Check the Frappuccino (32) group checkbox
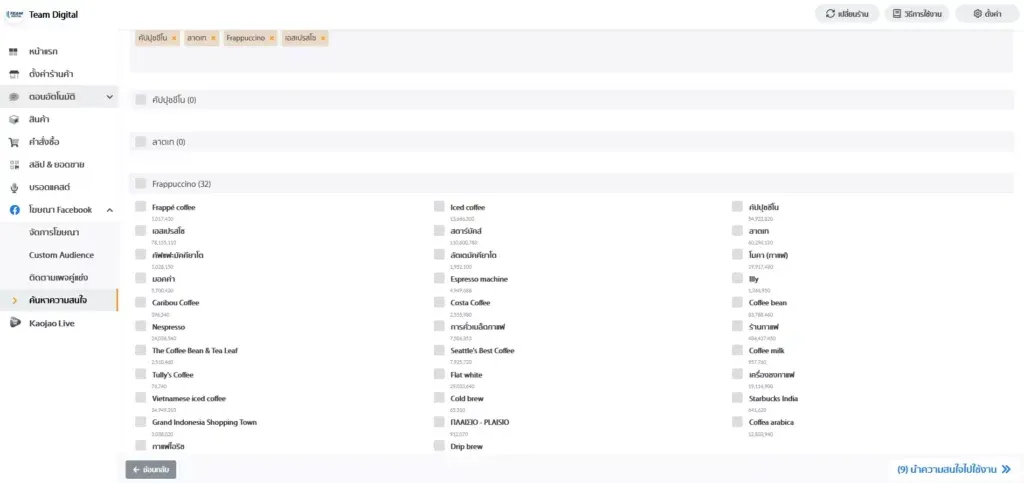 [x=140, y=184]
